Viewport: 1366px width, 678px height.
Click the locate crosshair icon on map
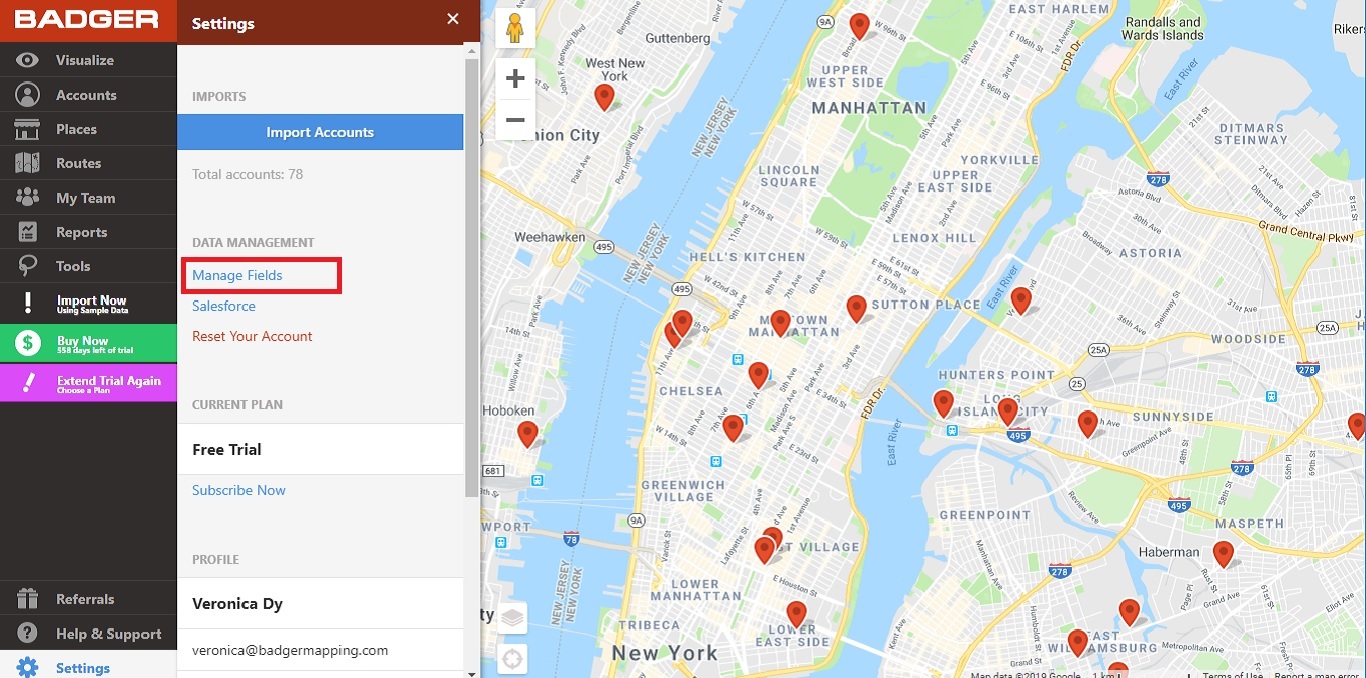click(512, 659)
